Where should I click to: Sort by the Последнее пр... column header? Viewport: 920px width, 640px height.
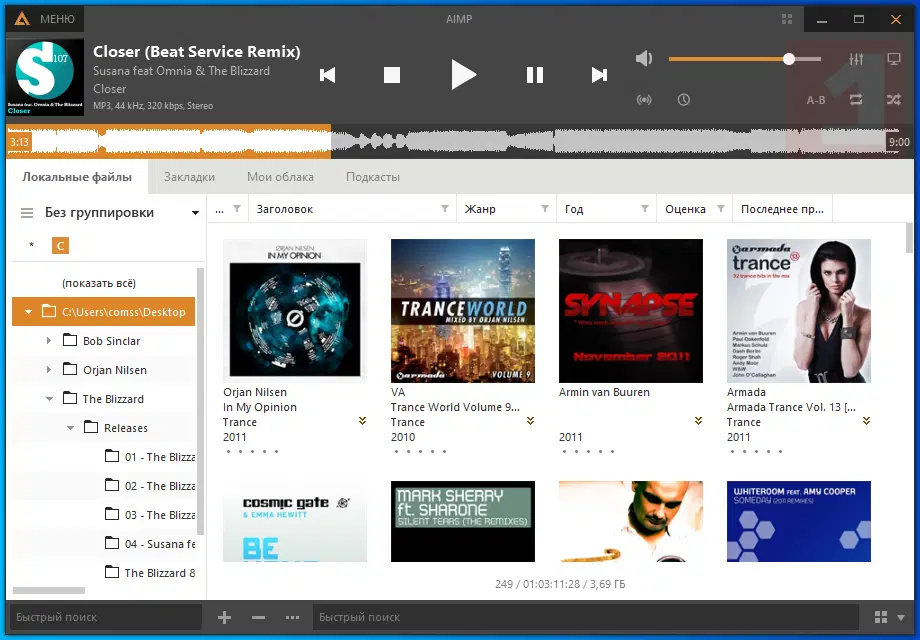pyautogui.click(x=782, y=209)
